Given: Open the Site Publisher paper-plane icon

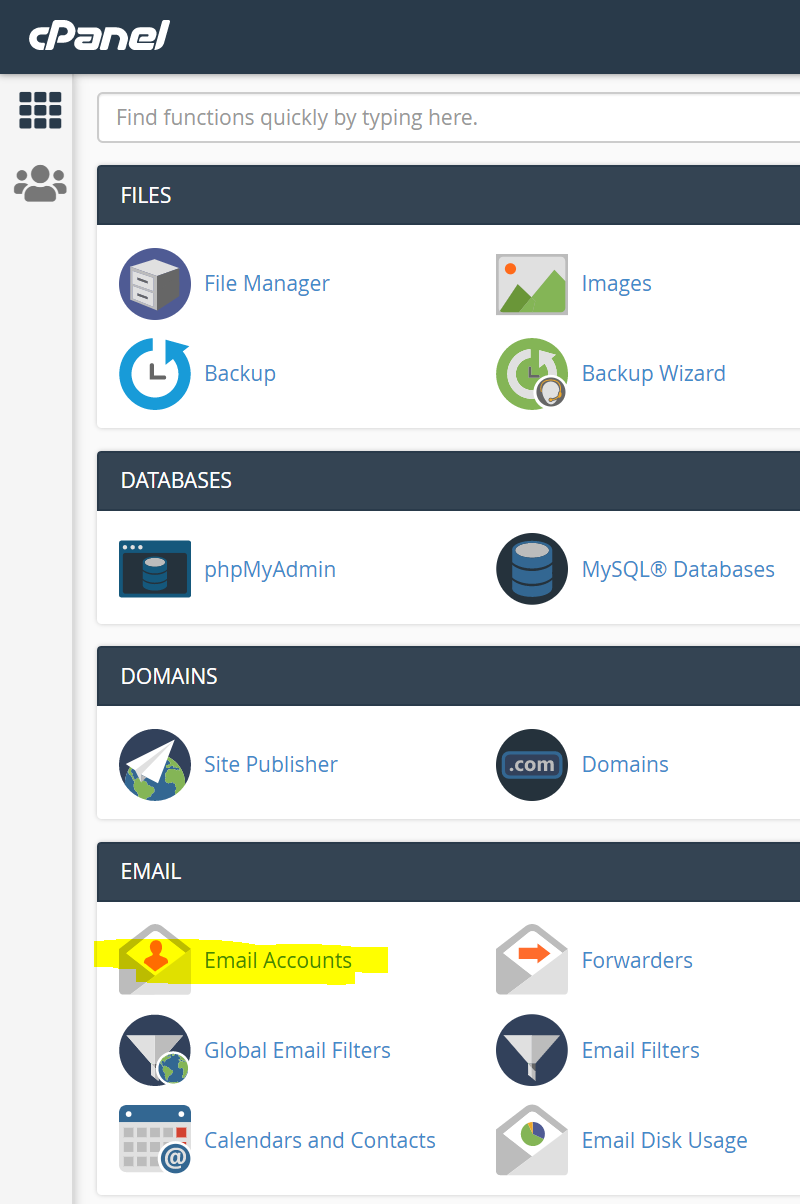Looking at the screenshot, I should pyautogui.click(x=154, y=764).
